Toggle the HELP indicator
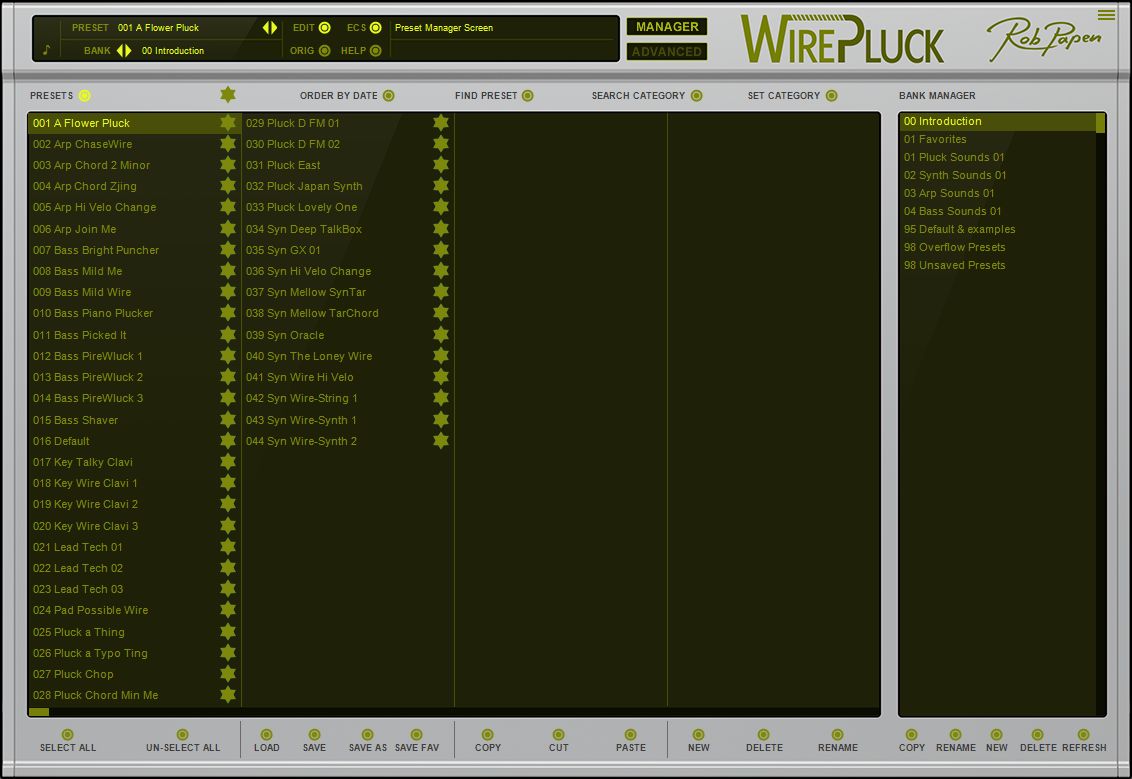Image resolution: width=1132 pixels, height=779 pixels. pos(375,51)
